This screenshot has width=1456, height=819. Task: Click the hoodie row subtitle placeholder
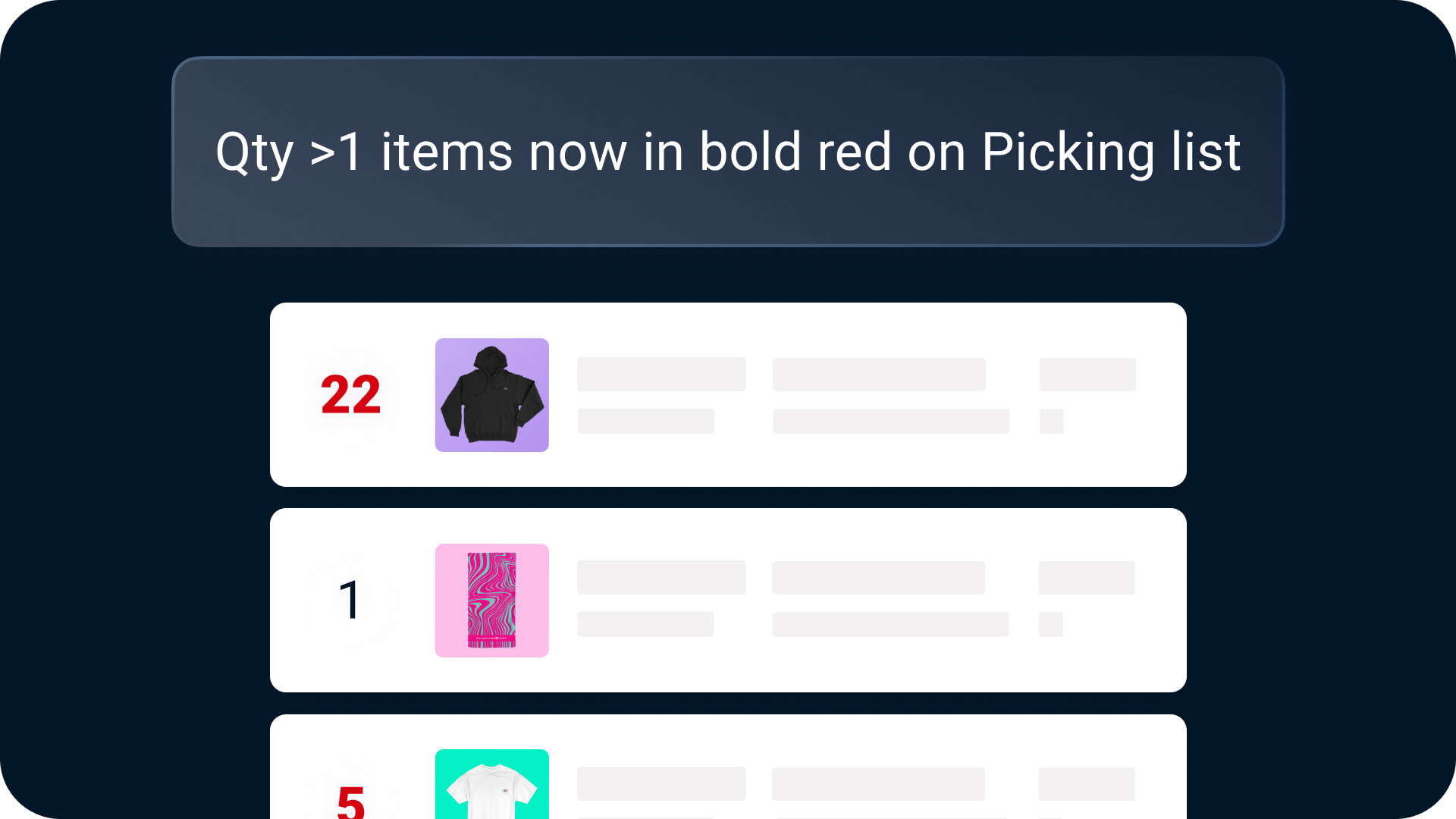646,421
